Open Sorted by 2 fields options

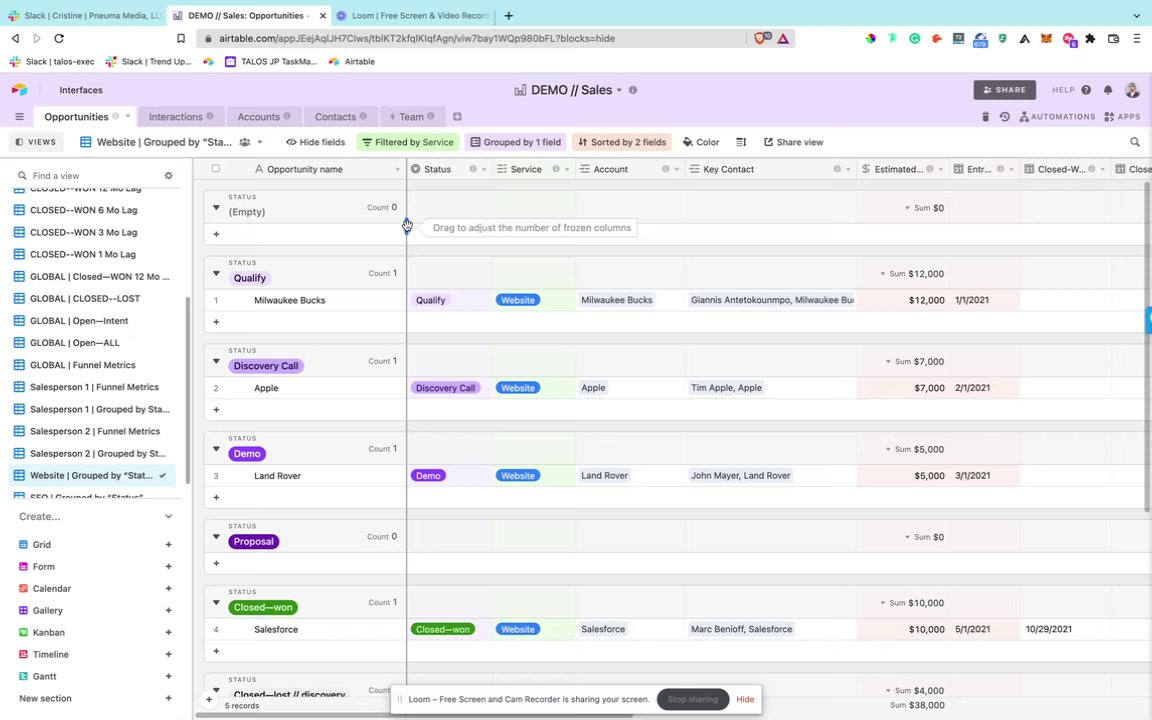[x=622, y=142]
